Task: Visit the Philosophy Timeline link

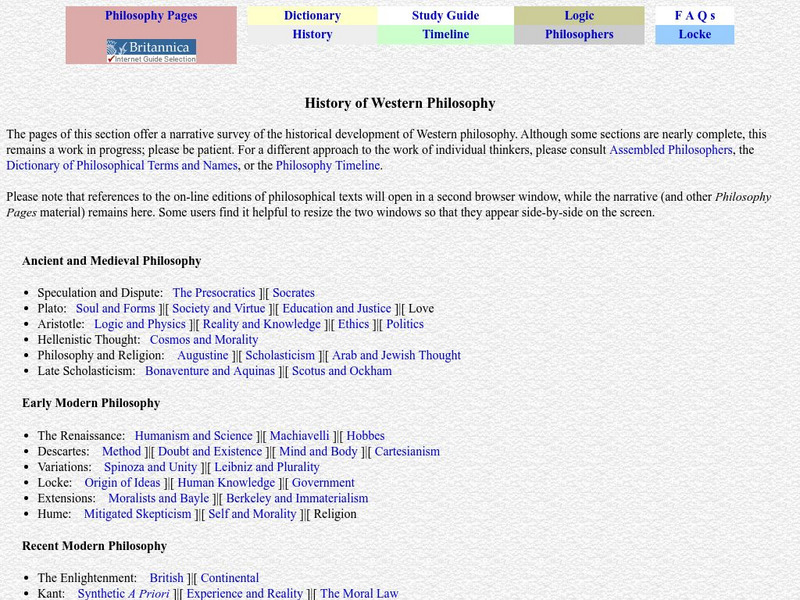Action: pos(328,166)
